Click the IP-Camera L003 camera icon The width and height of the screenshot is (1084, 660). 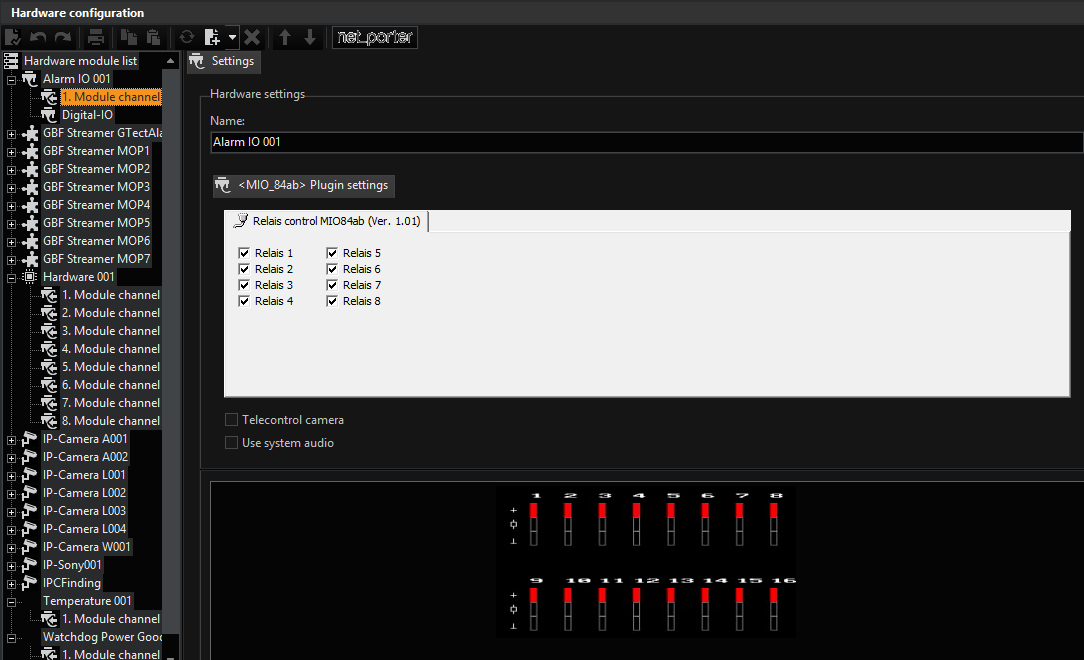pos(29,511)
